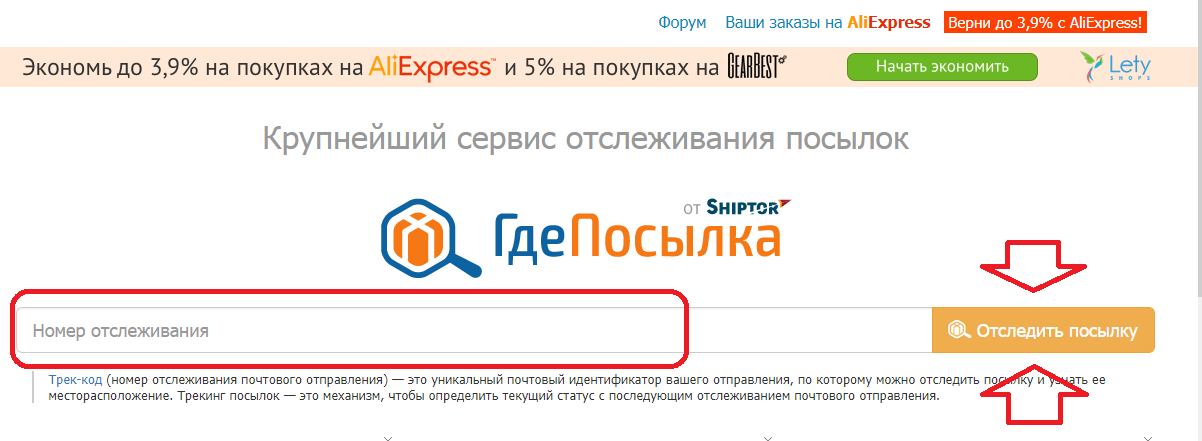The image size is (1202, 441).
Task: Click the green Начать экономить button
Action: click(x=942, y=67)
